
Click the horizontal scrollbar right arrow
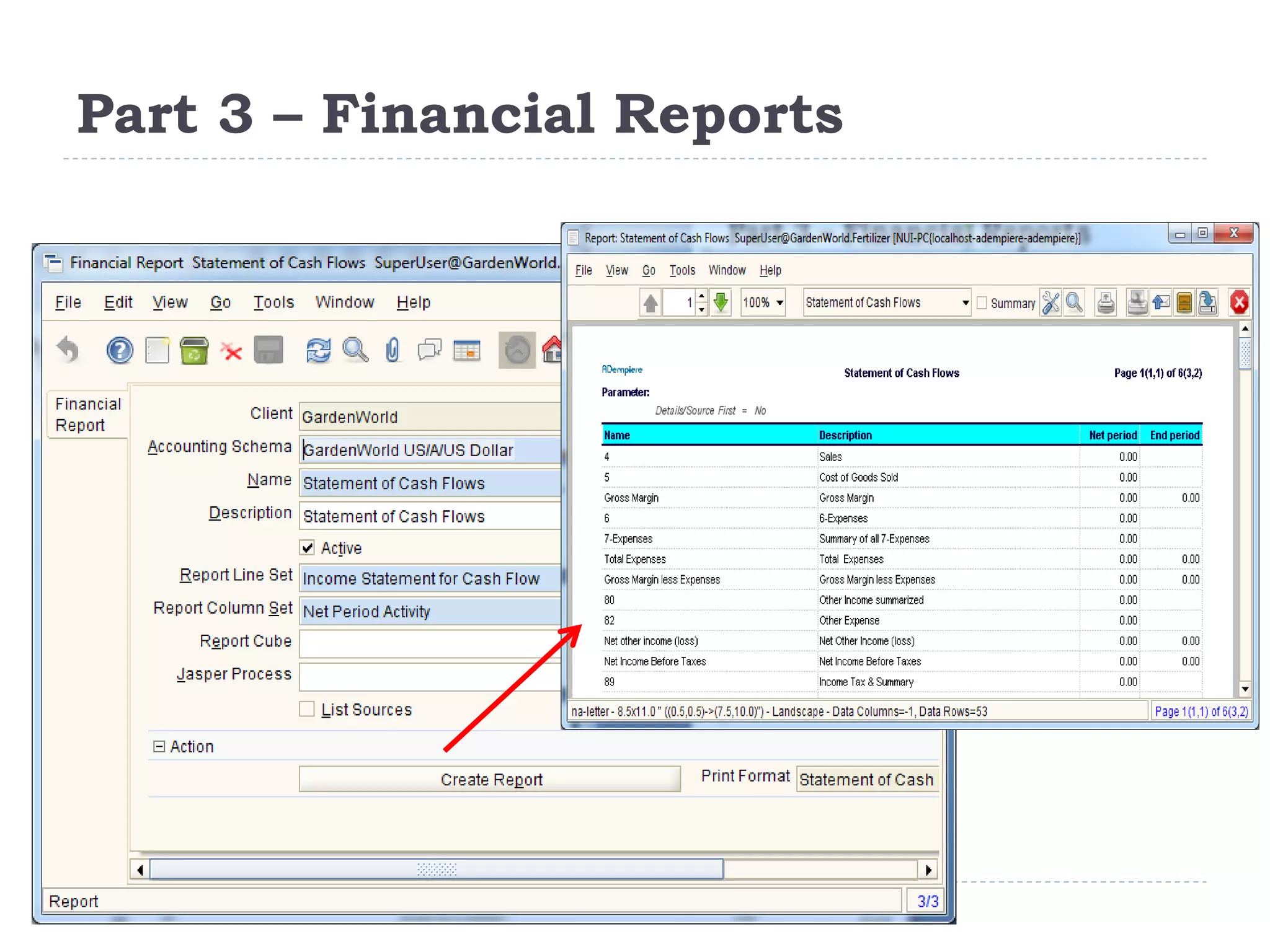[928, 870]
